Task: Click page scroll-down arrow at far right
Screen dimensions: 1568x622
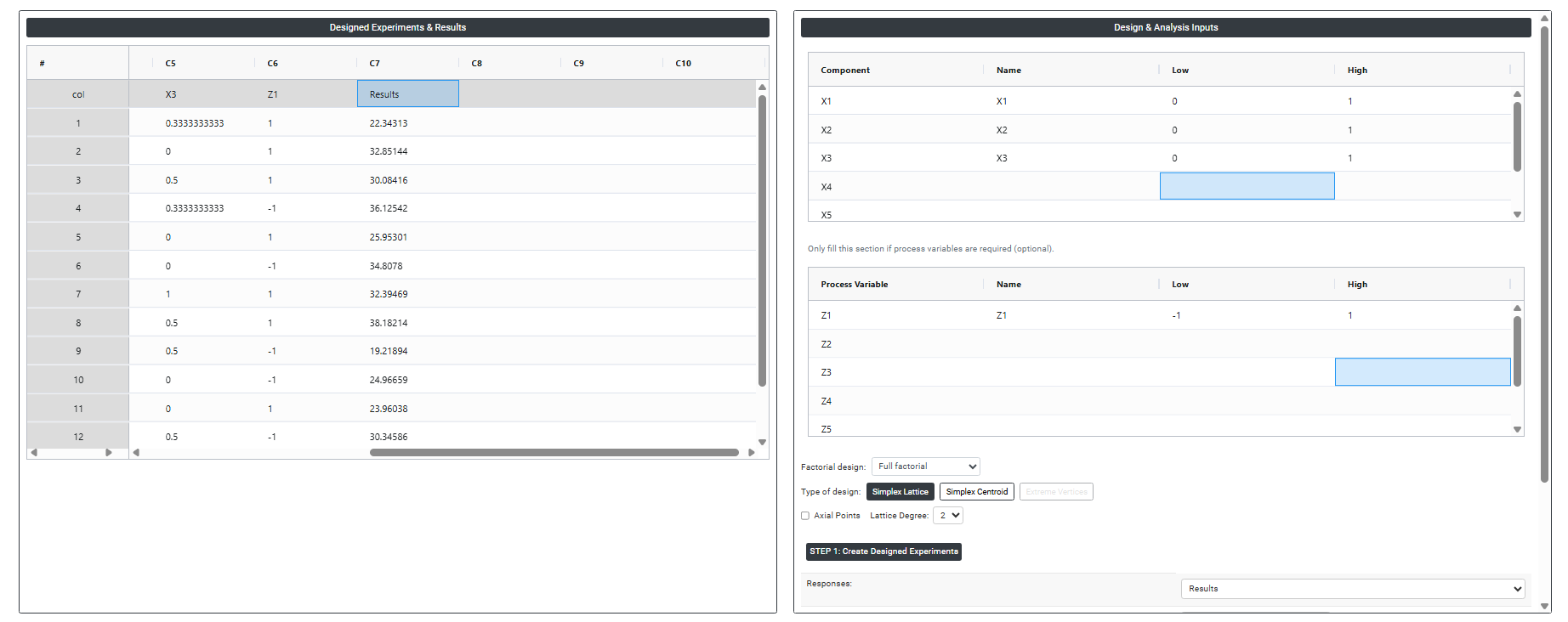Action: coord(1545,606)
